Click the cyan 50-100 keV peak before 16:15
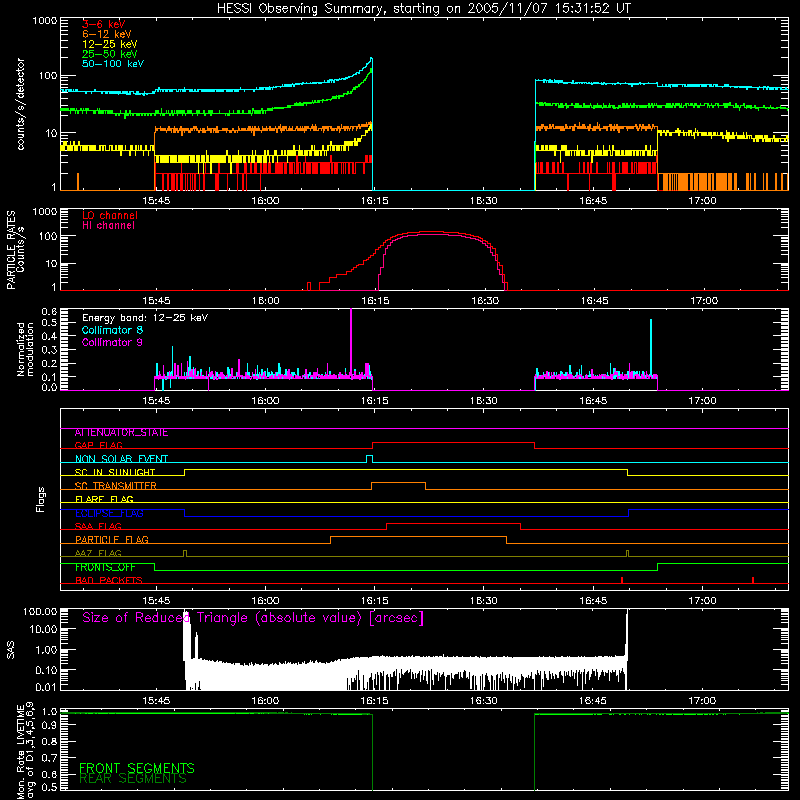 (371, 60)
